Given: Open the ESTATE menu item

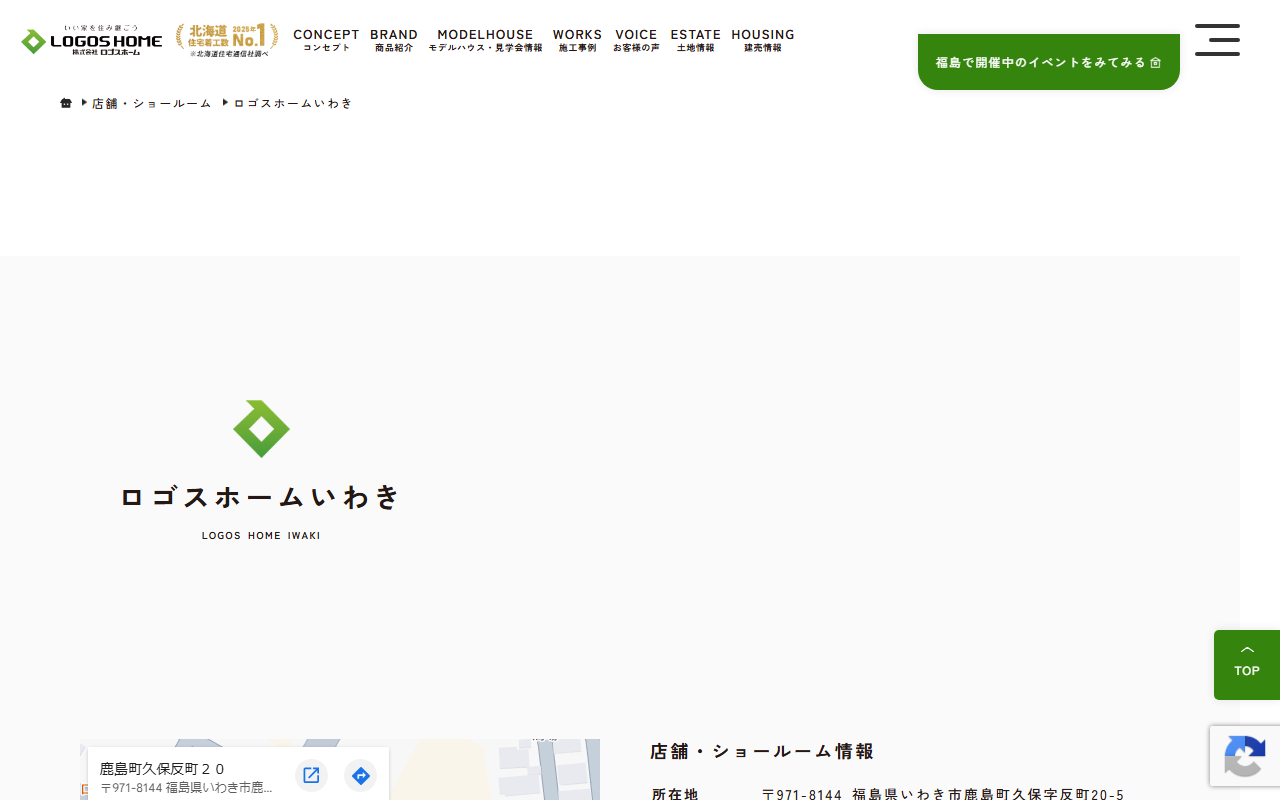Looking at the screenshot, I should tap(695, 40).
